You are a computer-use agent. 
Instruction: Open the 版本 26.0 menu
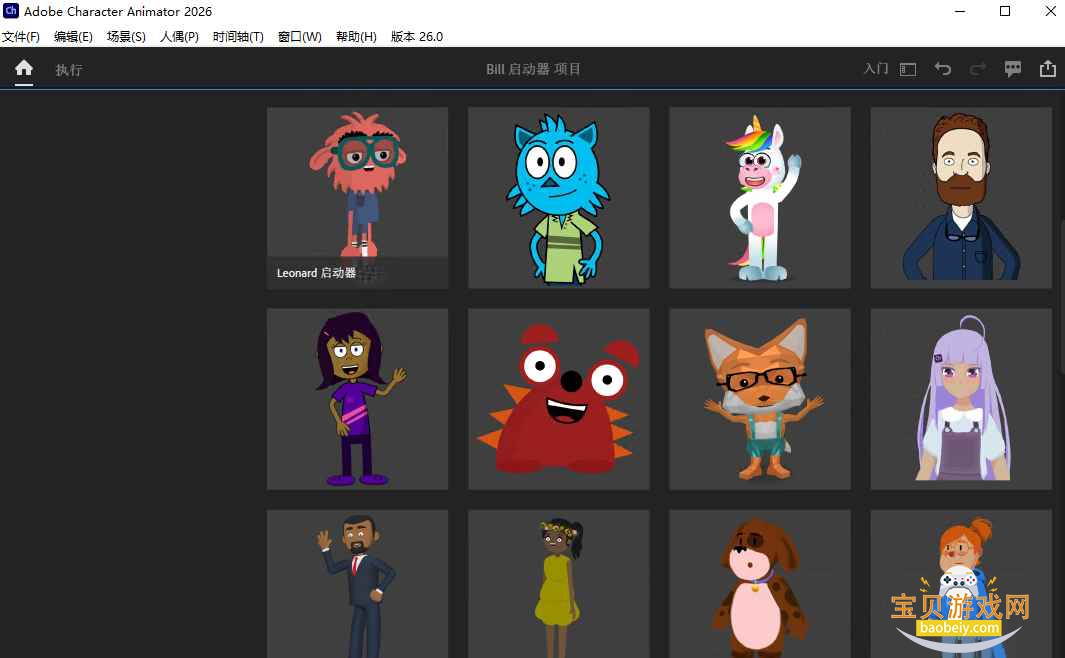417,37
